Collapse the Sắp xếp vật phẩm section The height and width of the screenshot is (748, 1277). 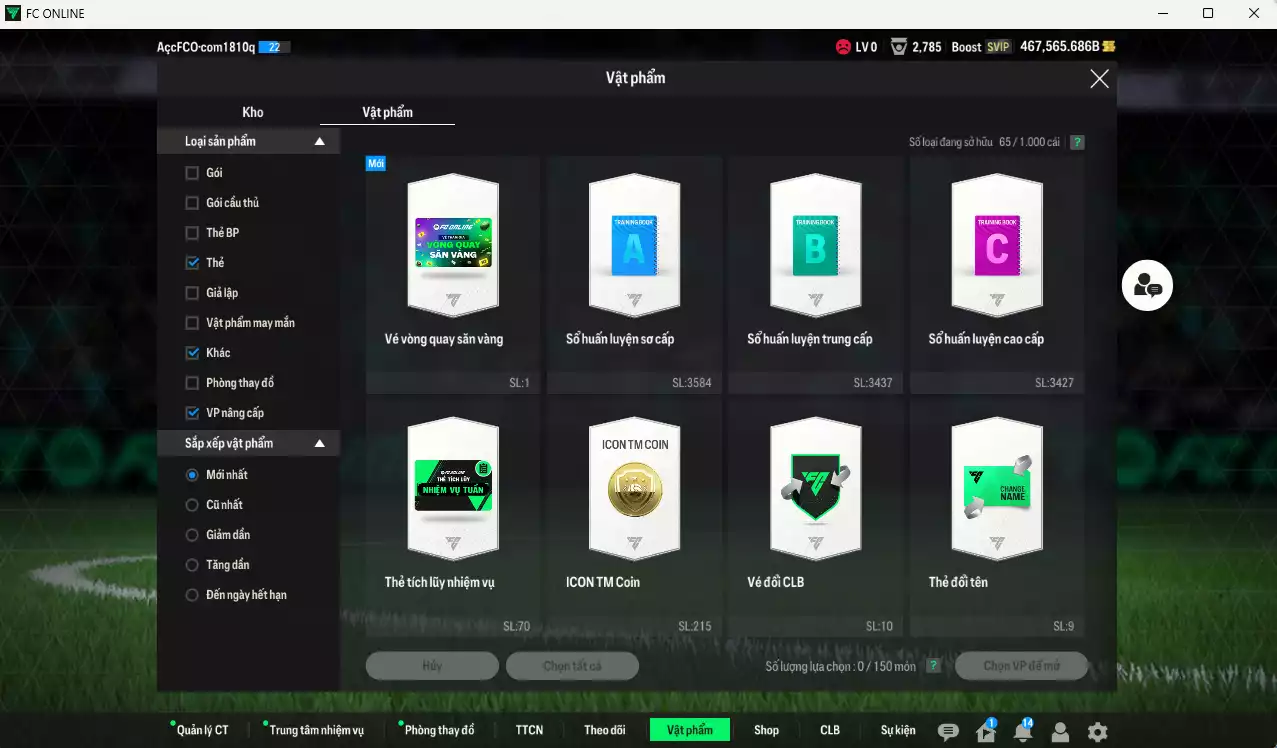320,443
